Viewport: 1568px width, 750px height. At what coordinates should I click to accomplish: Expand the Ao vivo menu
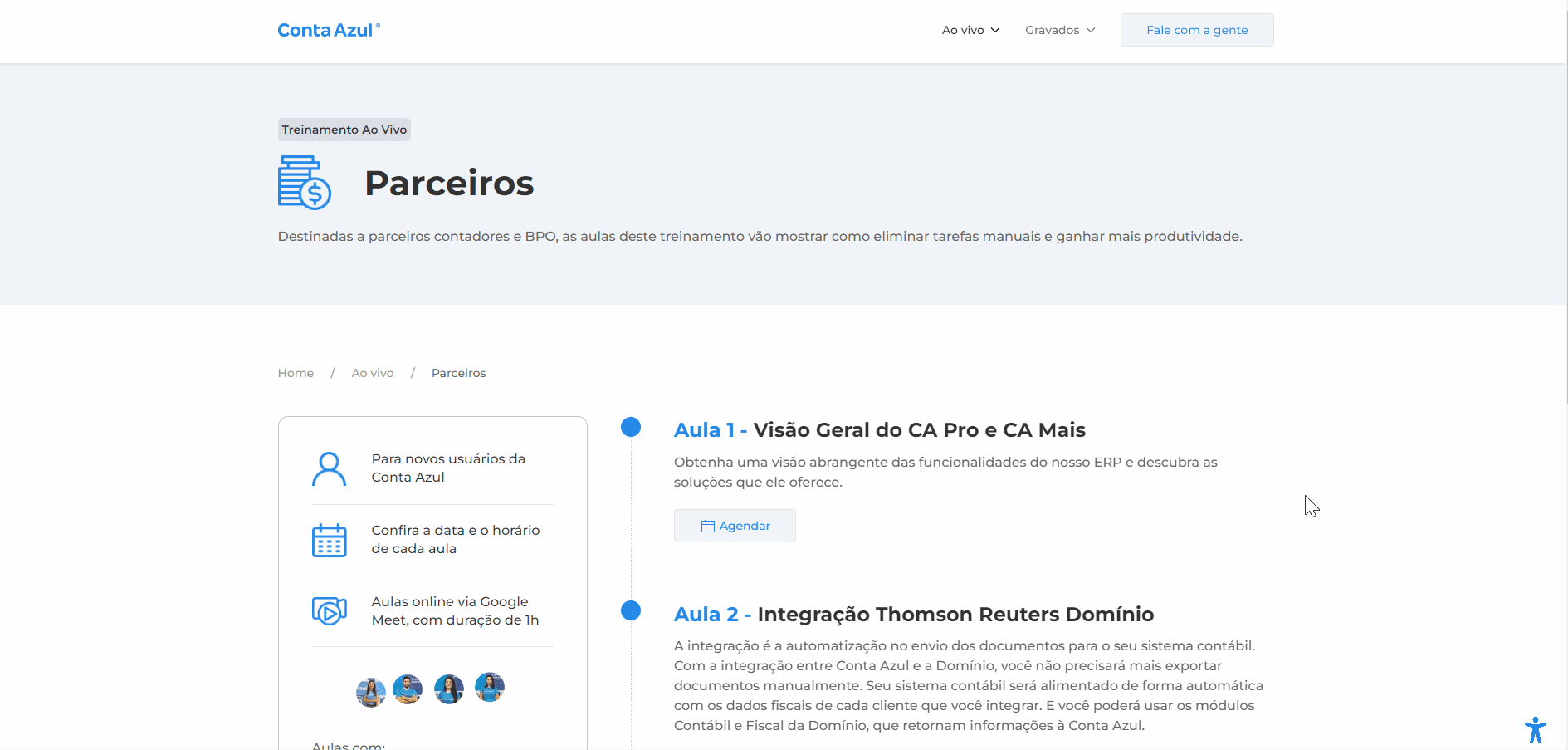tap(970, 30)
